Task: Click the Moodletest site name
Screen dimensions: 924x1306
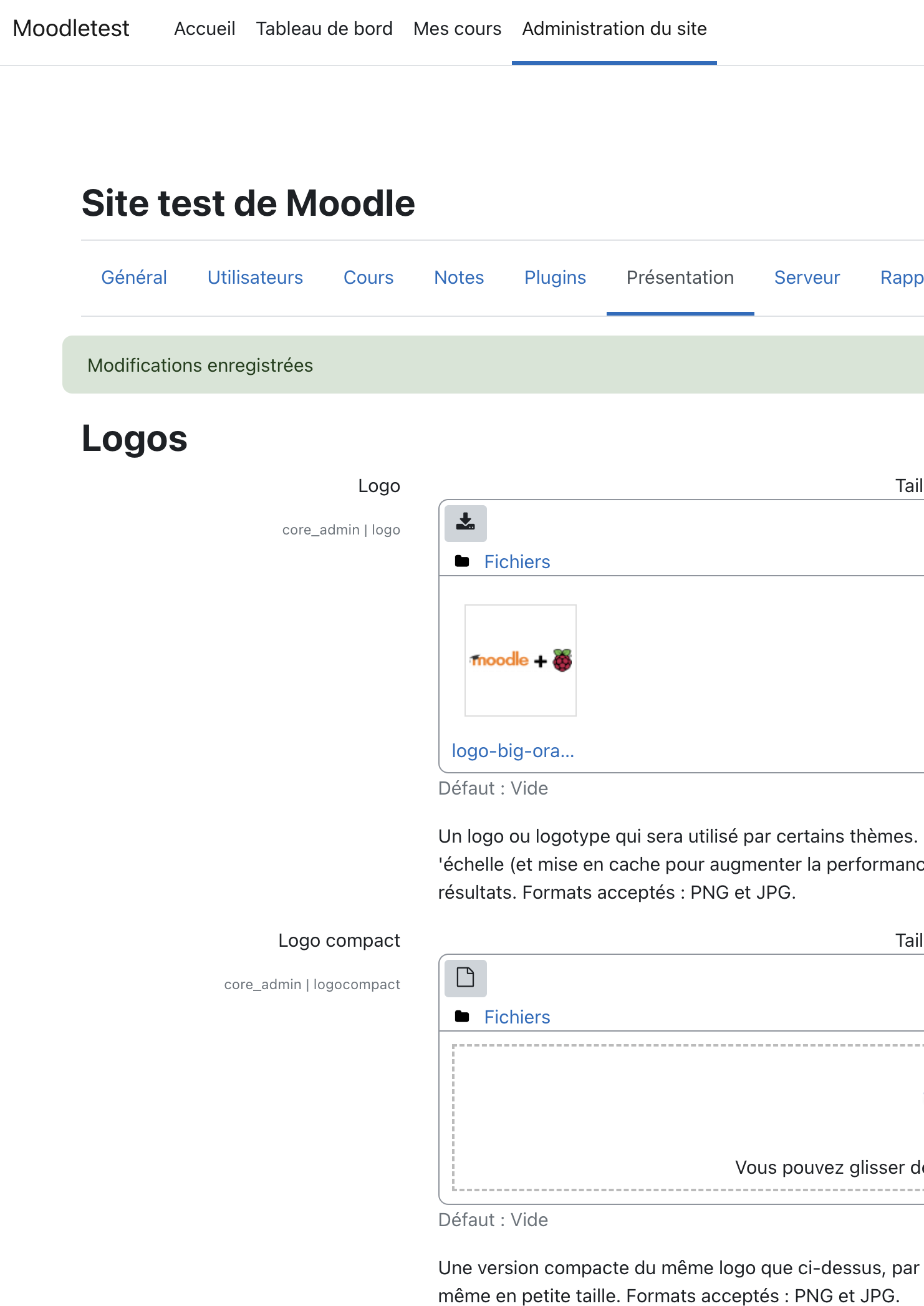Action: pos(71,29)
